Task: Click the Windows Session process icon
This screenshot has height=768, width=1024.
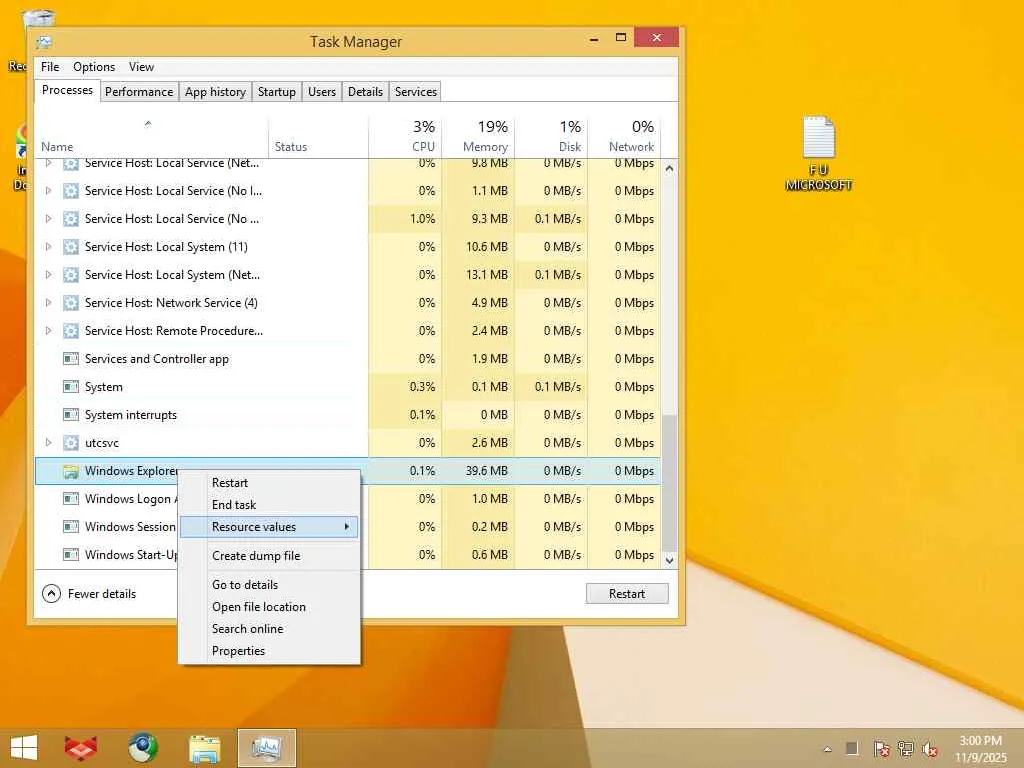Action: [71, 526]
